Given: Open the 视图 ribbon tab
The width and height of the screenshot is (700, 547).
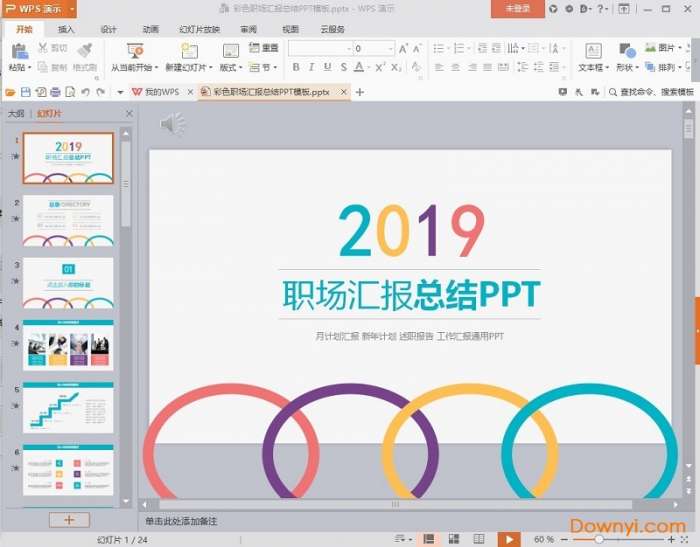Looking at the screenshot, I should (291, 29).
